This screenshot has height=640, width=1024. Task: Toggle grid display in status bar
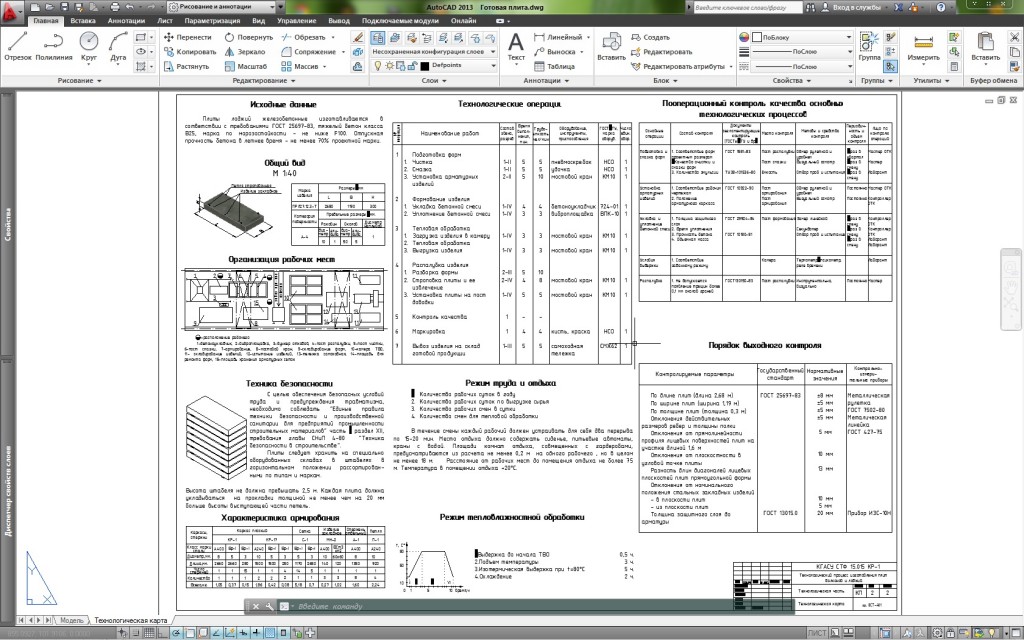point(150,632)
